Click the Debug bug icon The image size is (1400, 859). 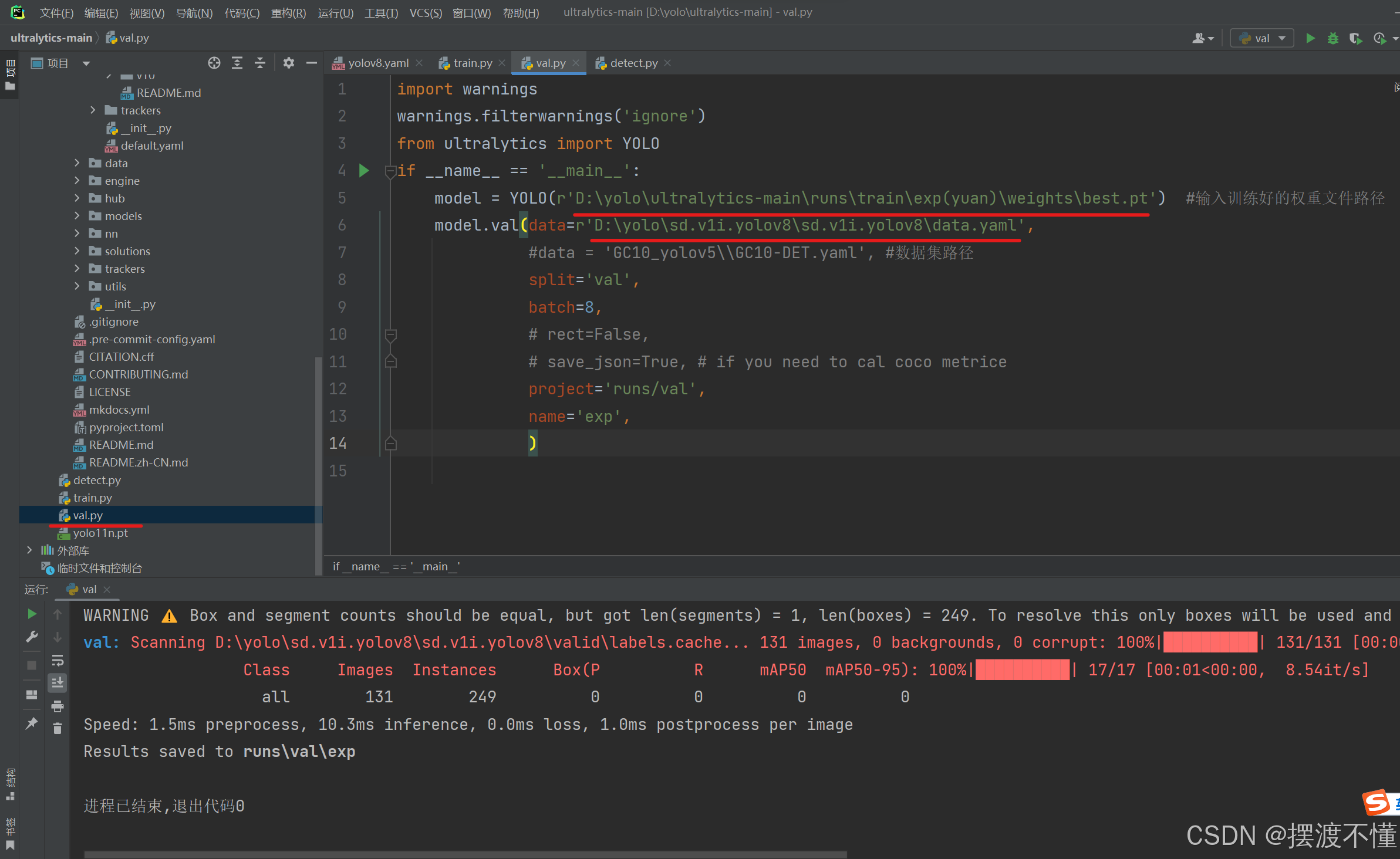click(x=1333, y=38)
